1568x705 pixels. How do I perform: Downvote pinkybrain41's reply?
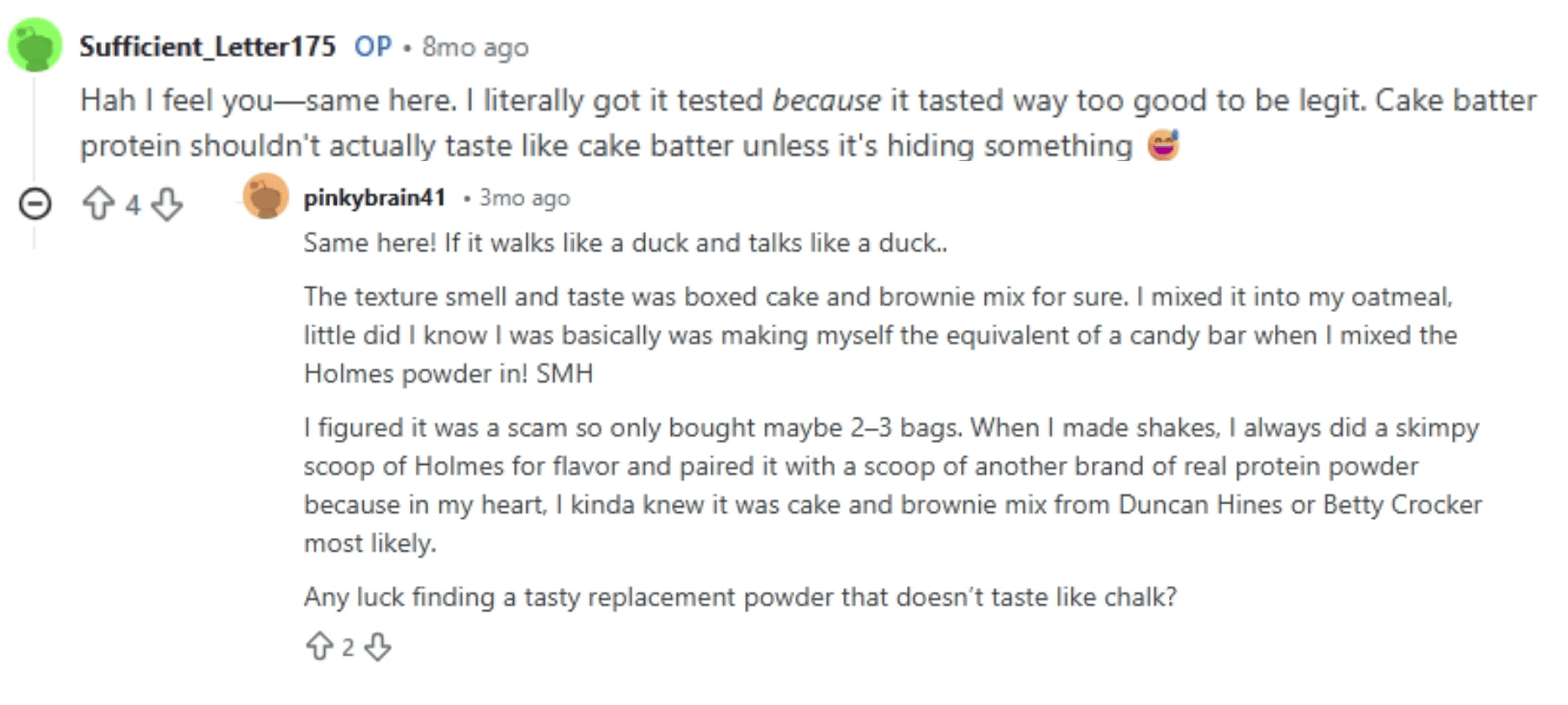pyautogui.click(x=378, y=646)
